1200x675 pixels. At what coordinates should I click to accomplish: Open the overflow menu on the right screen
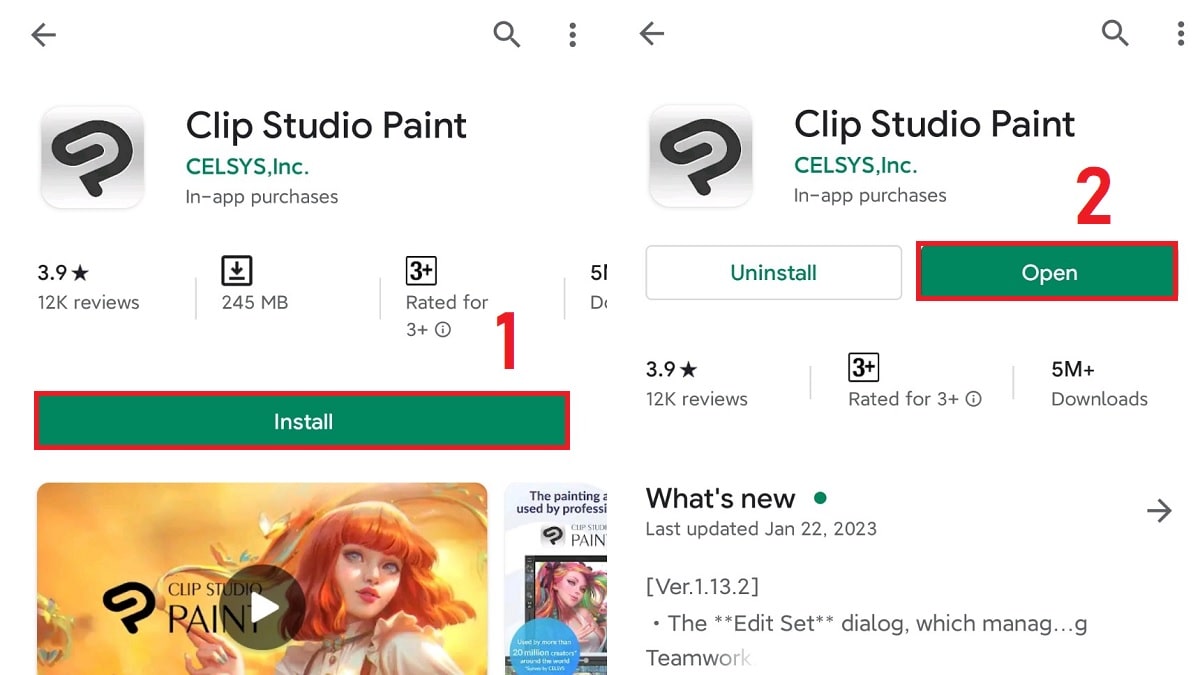[x=1180, y=34]
